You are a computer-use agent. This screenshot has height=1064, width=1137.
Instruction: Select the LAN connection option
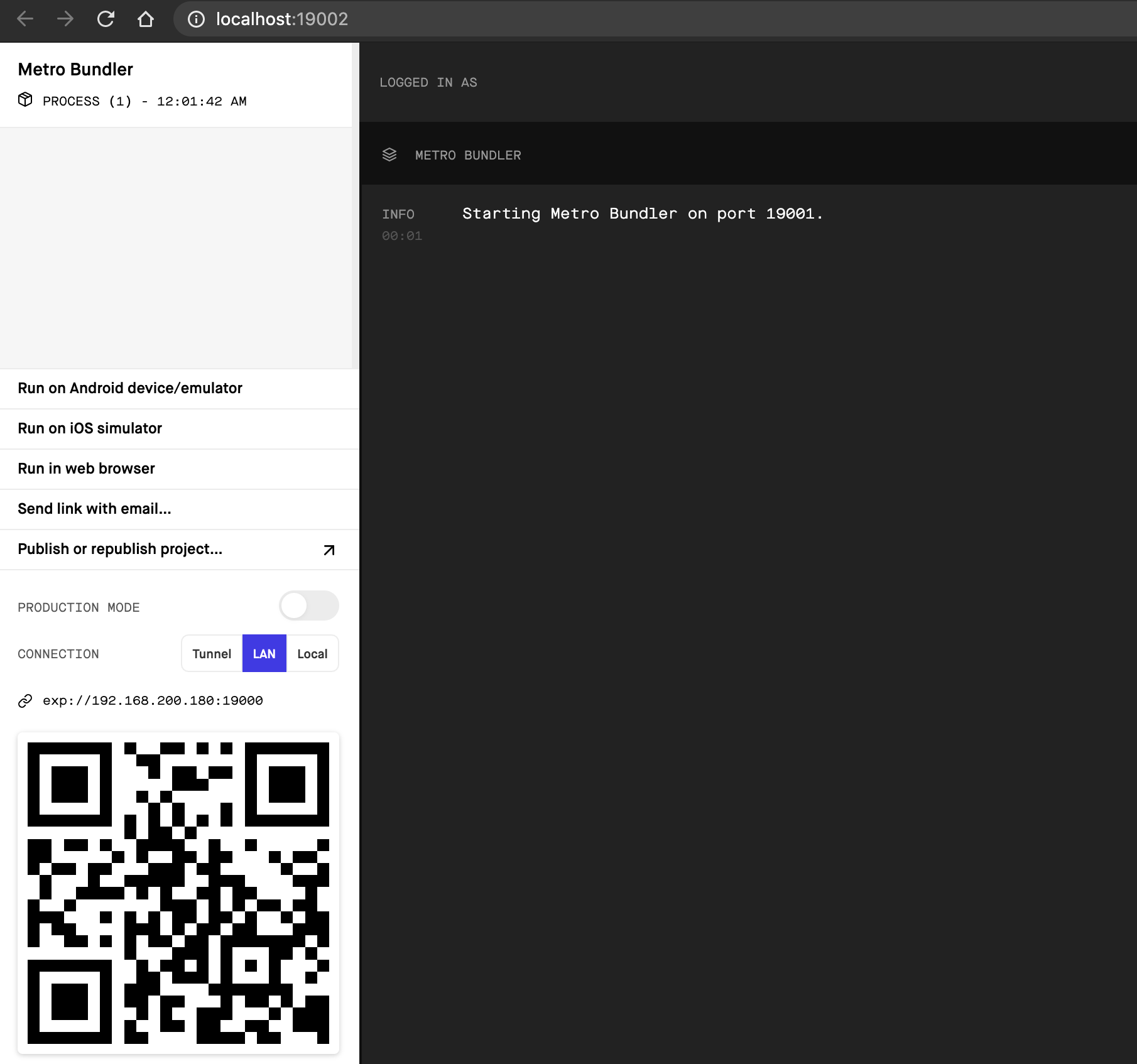click(x=264, y=654)
